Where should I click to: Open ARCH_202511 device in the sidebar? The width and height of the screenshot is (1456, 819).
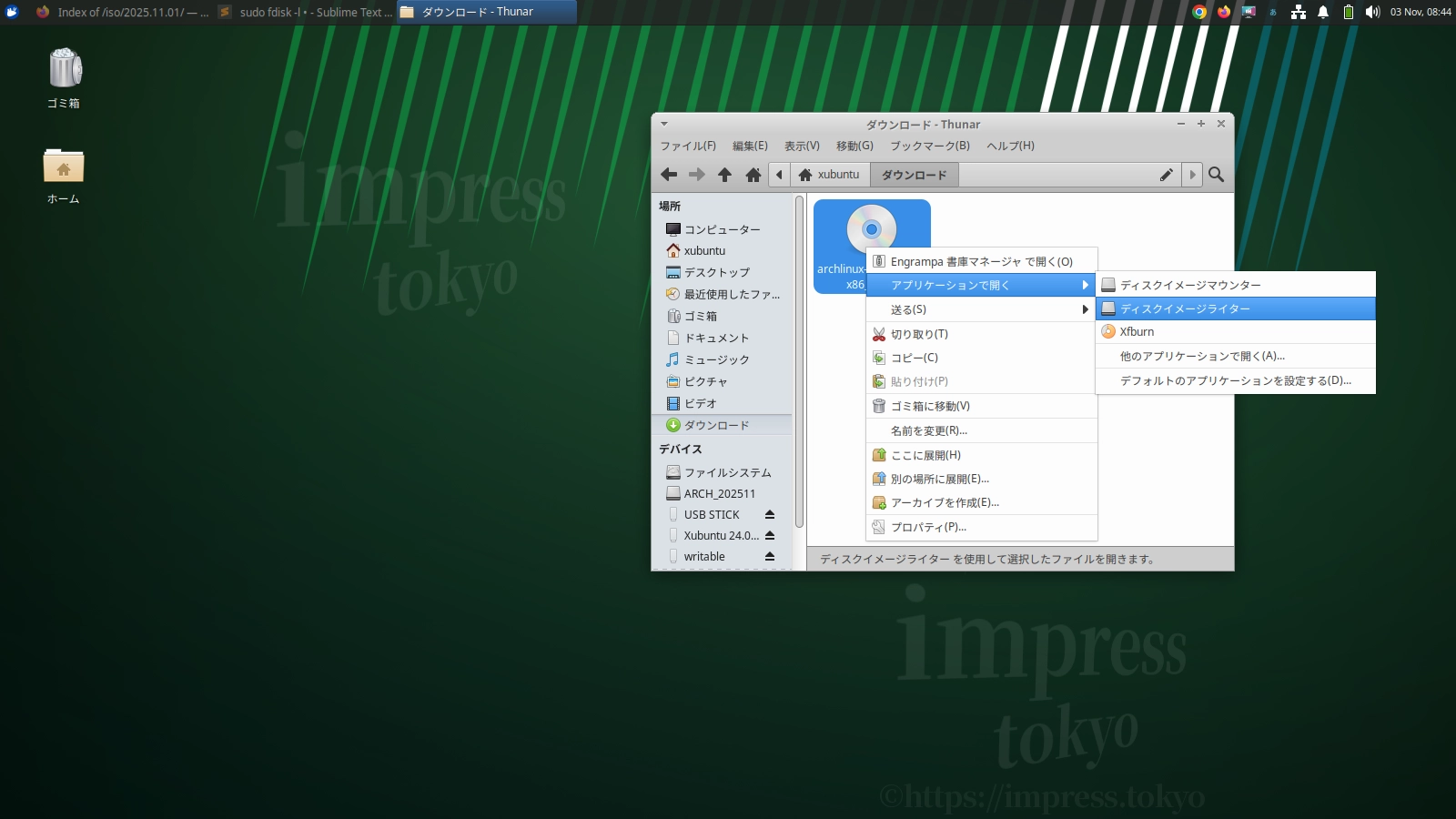723,494
